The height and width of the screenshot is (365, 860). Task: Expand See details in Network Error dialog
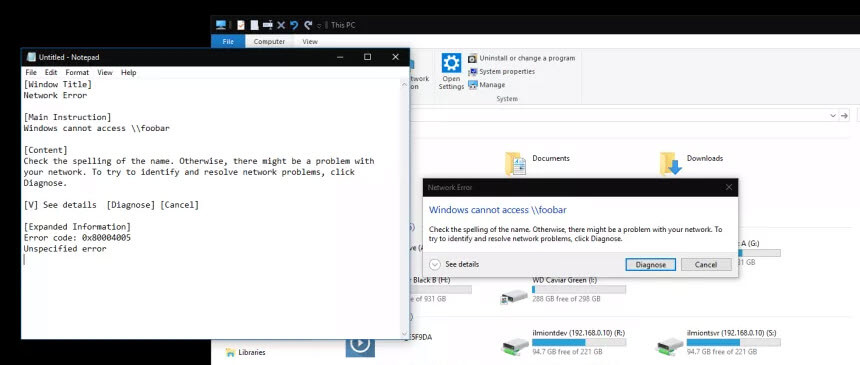point(454,265)
